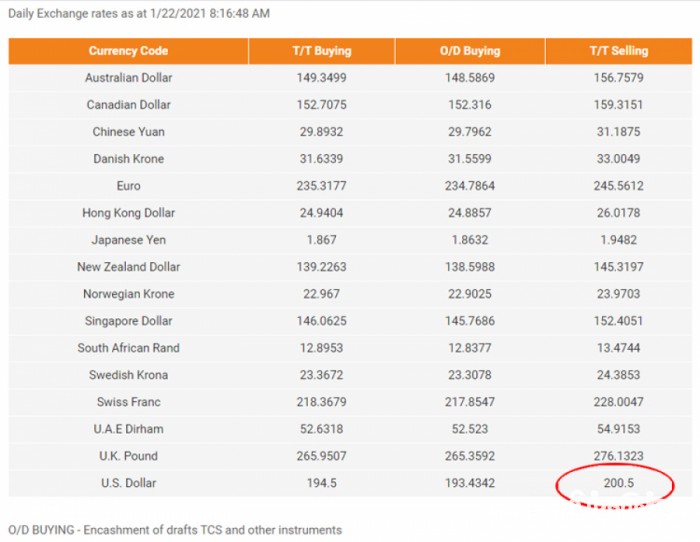This screenshot has width=700, height=542.
Task: Click the U.S. Dollar currency name
Action: 128,483
